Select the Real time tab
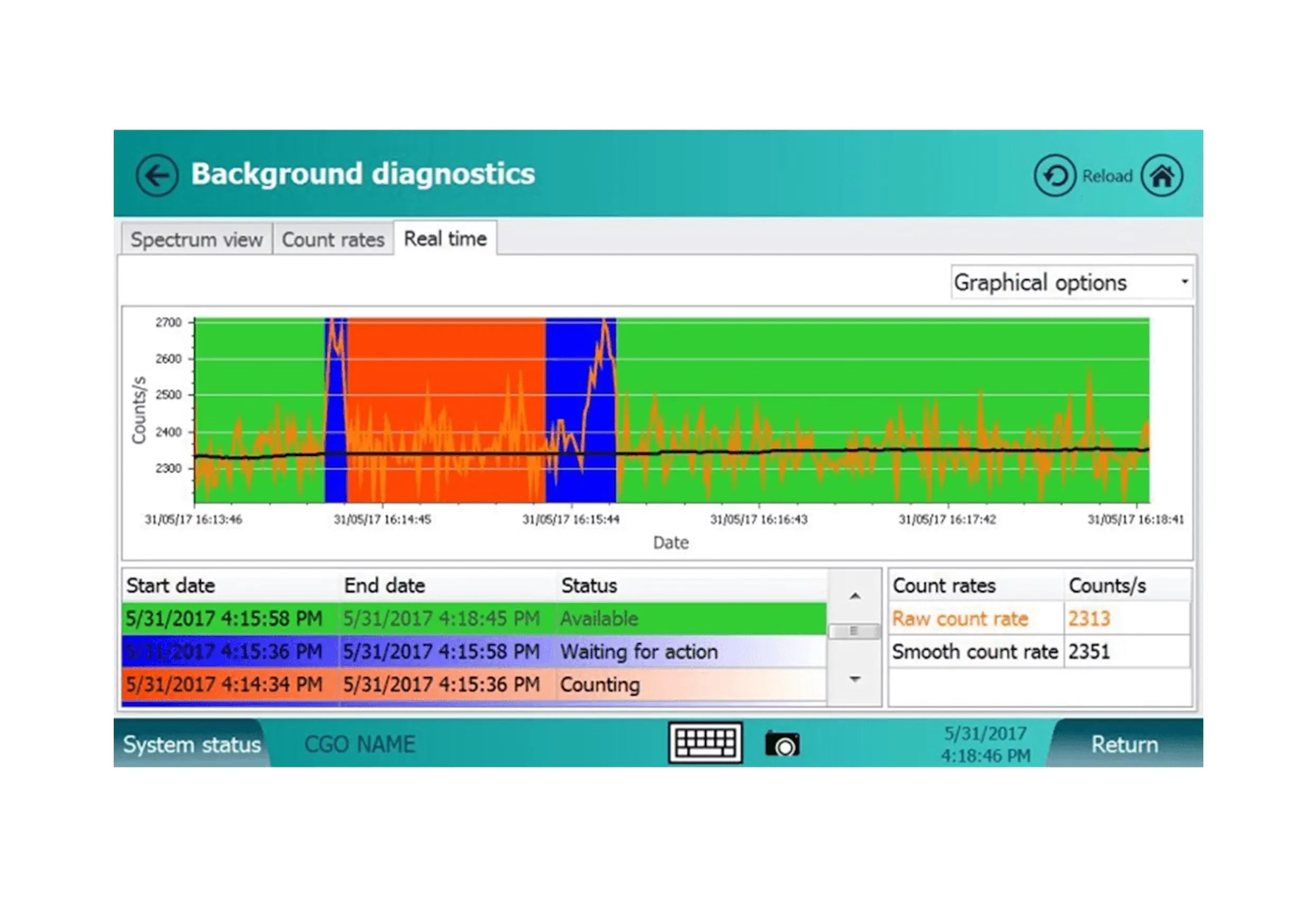 coord(445,239)
